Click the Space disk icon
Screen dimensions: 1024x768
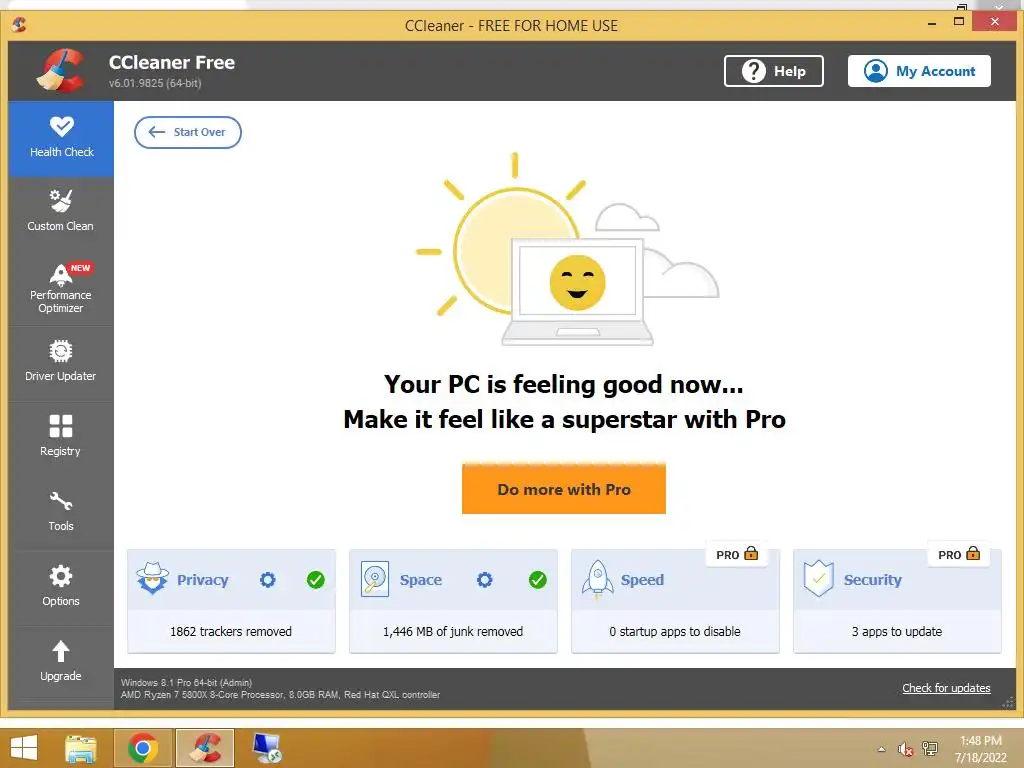[375, 579]
